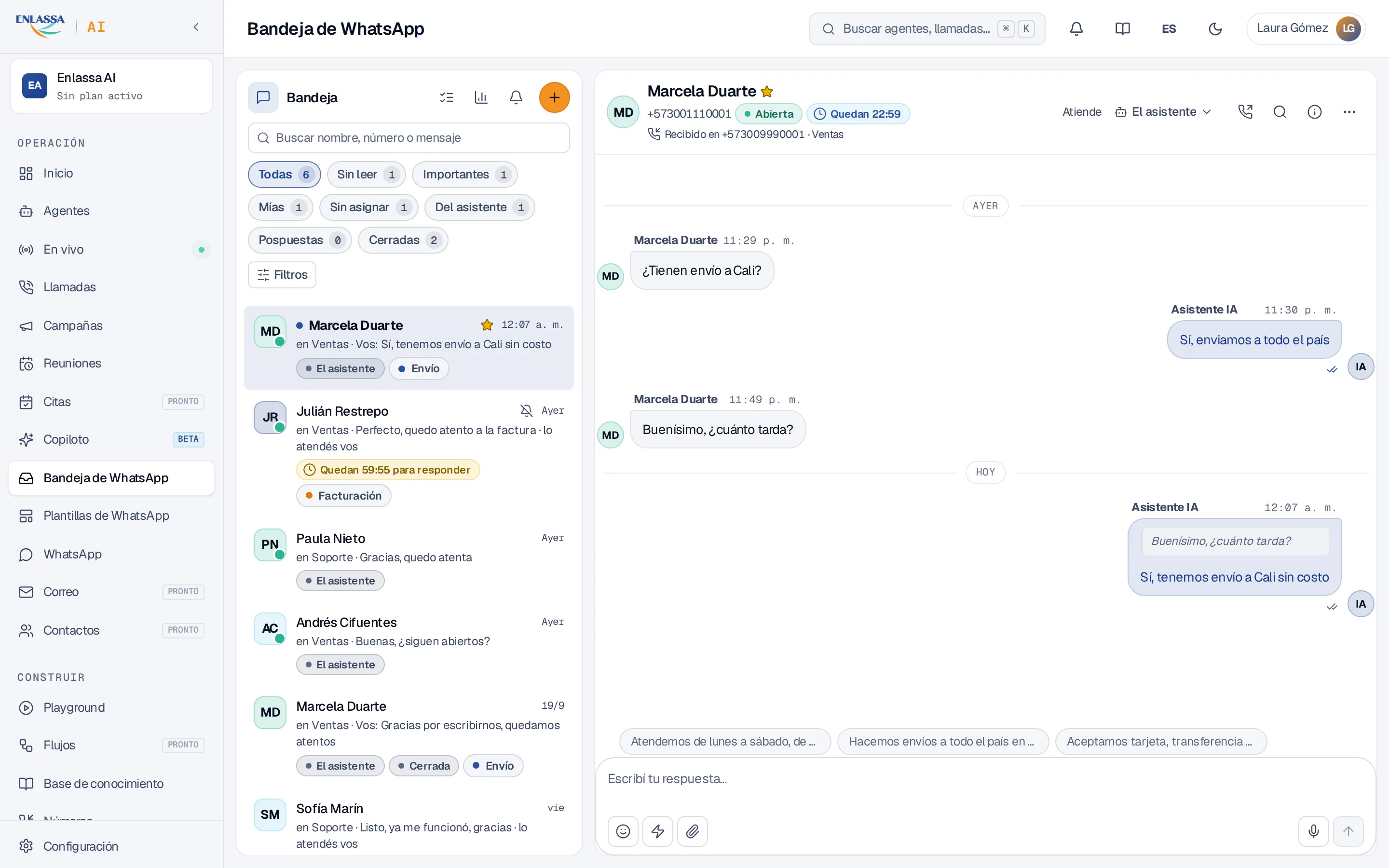Focus the search name, number or message field
1389x868 pixels.
(x=409, y=138)
